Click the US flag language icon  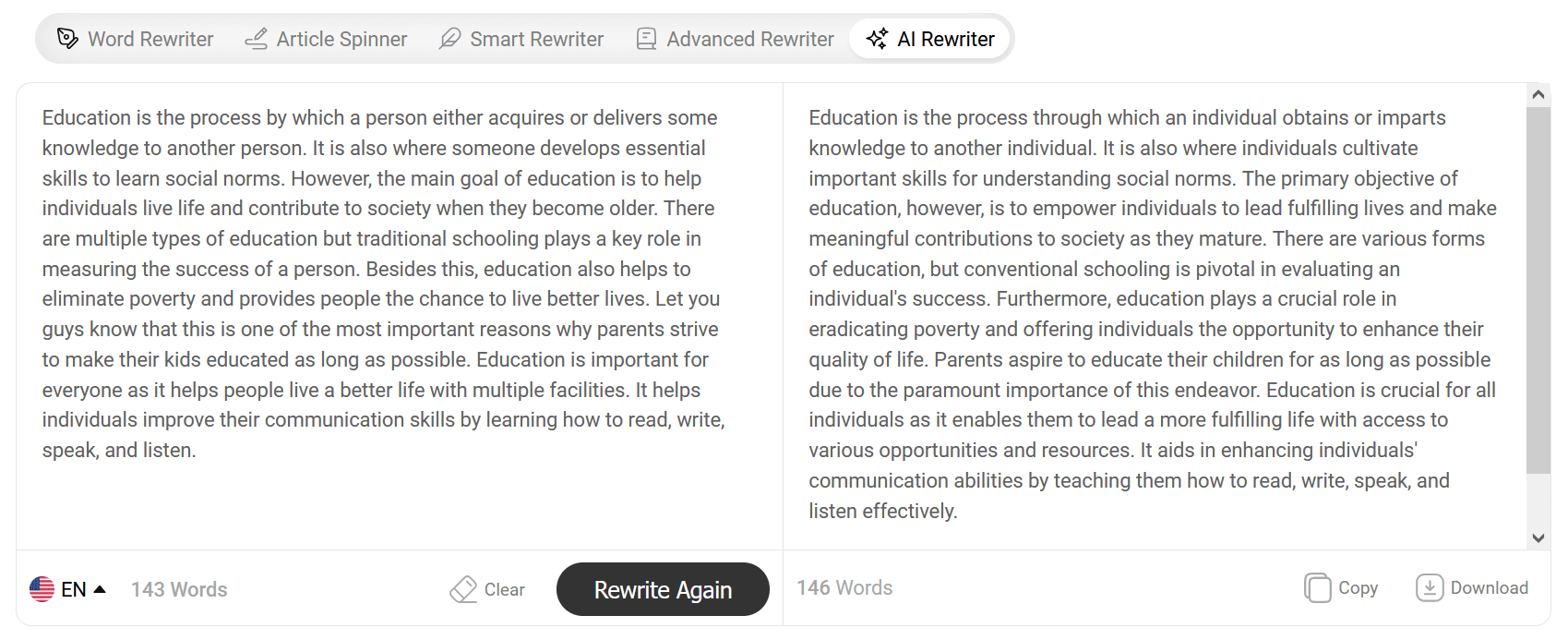(42, 589)
